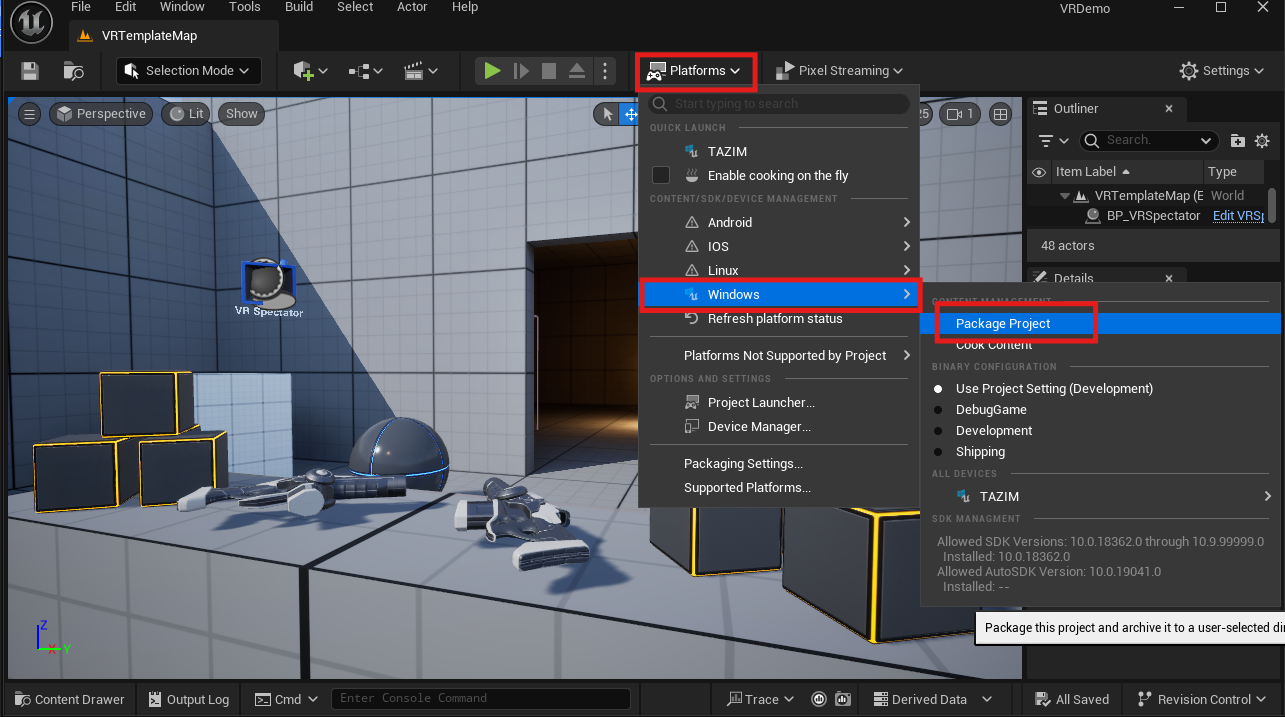Click the Edit VRSpectator blueprint link
The width and height of the screenshot is (1285, 717).
coord(1237,216)
